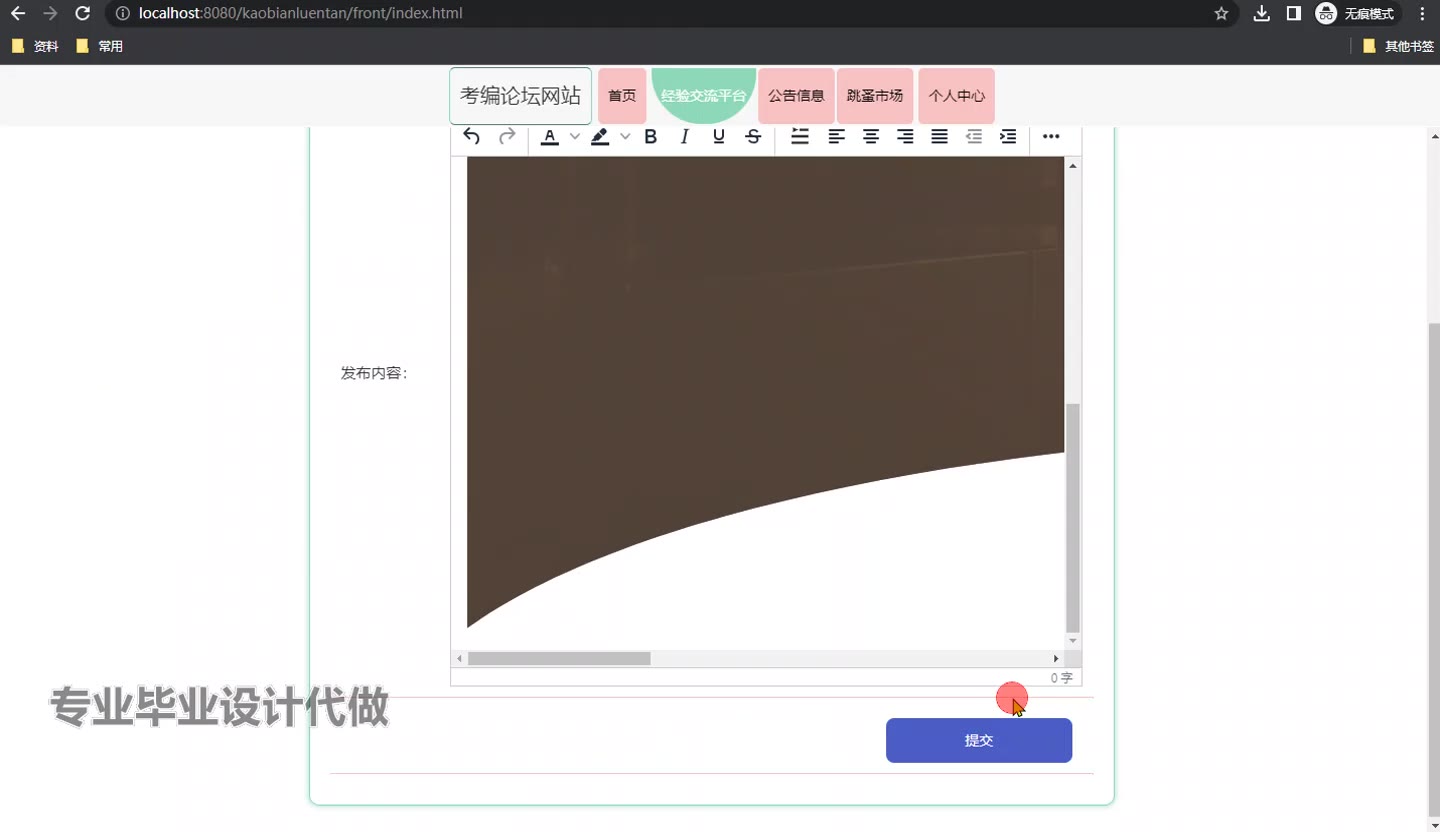Reload the page
The width and height of the screenshot is (1440, 832).
tap(83, 14)
